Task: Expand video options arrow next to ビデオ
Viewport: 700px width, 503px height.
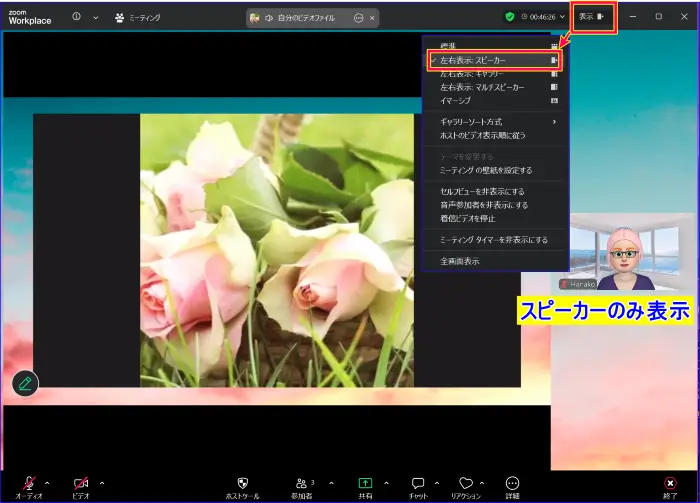Action: (102, 482)
